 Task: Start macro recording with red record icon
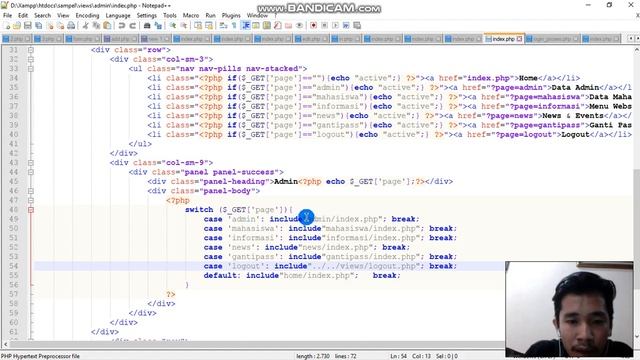pos(313,25)
